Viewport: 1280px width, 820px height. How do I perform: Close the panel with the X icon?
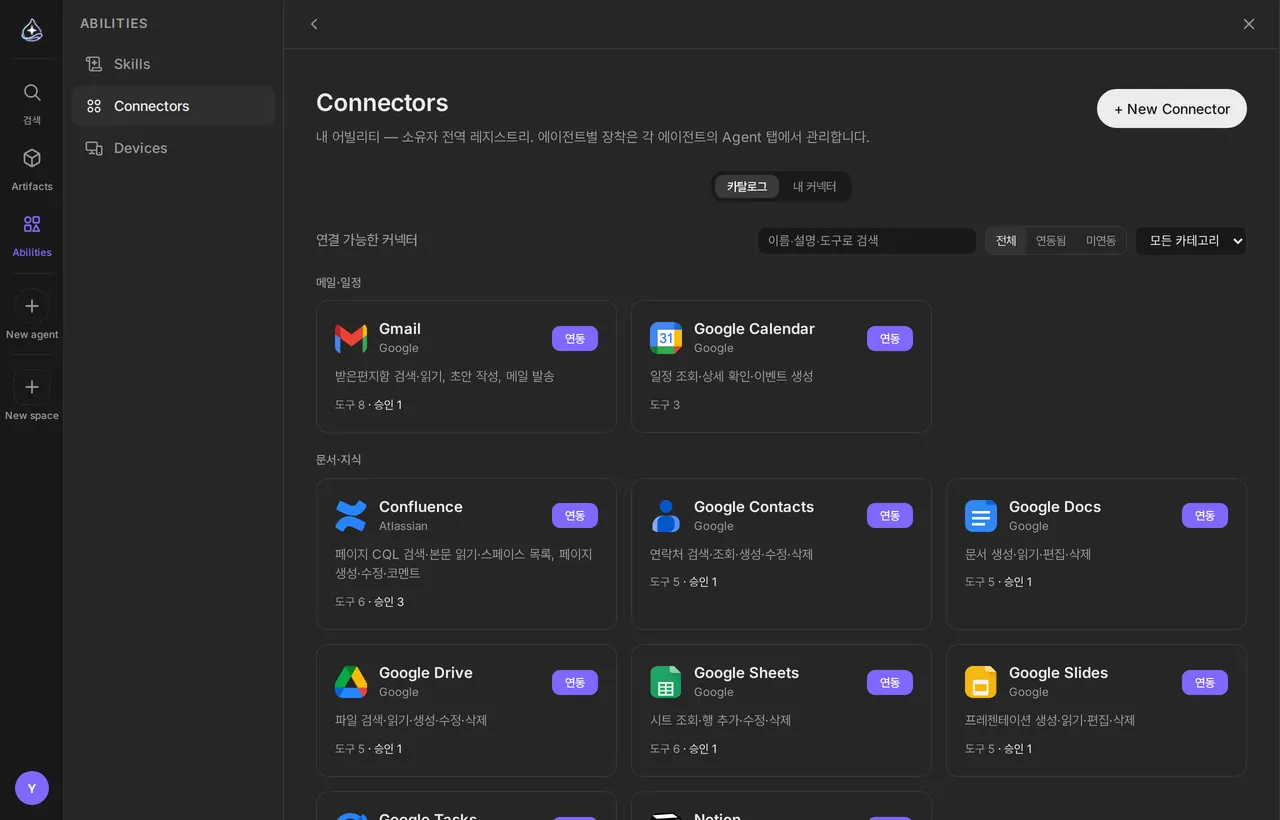(x=1249, y=24)
